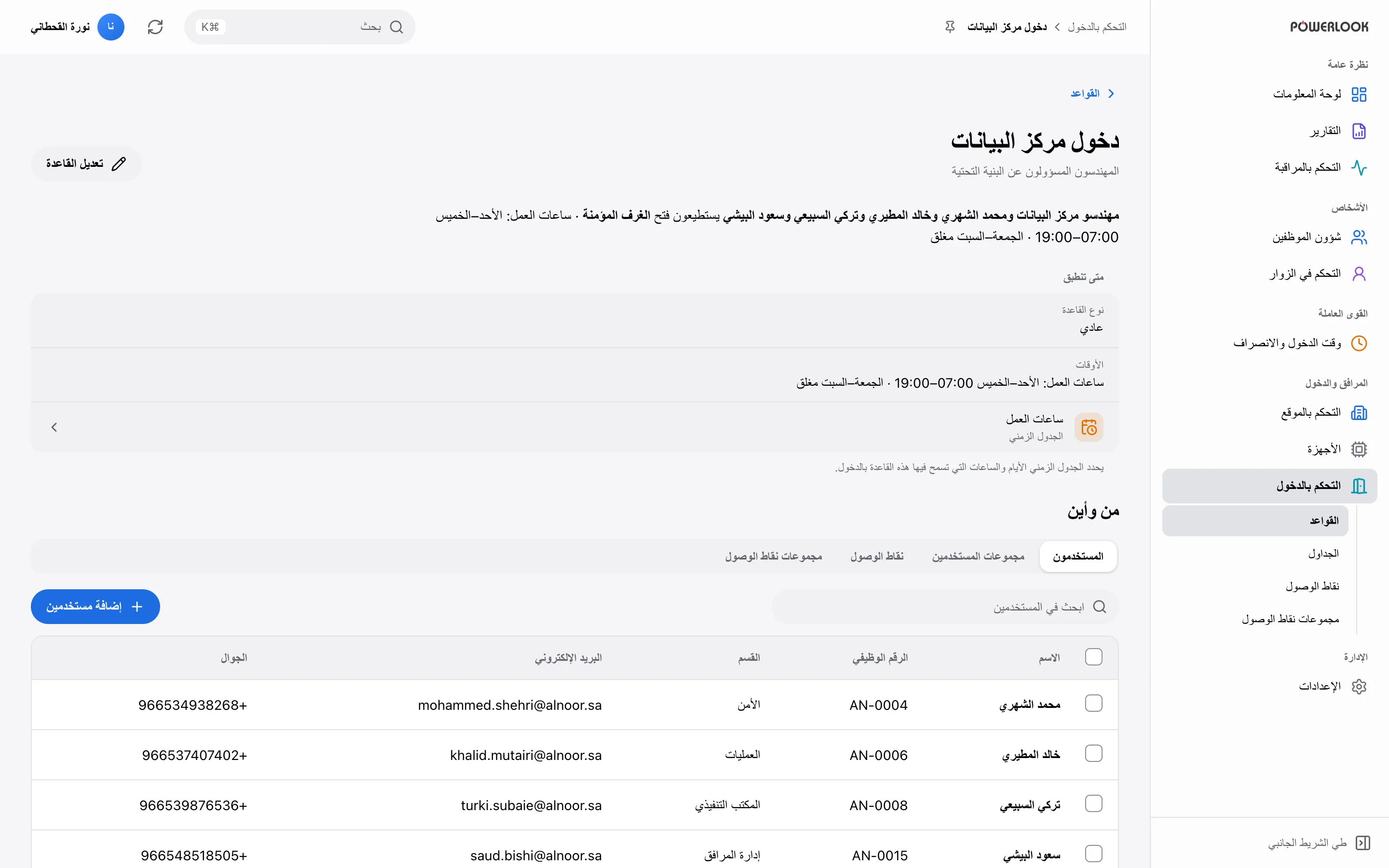Open الإعدادات gear icon
The image size is (1389, 868).
coord(1359,687)
